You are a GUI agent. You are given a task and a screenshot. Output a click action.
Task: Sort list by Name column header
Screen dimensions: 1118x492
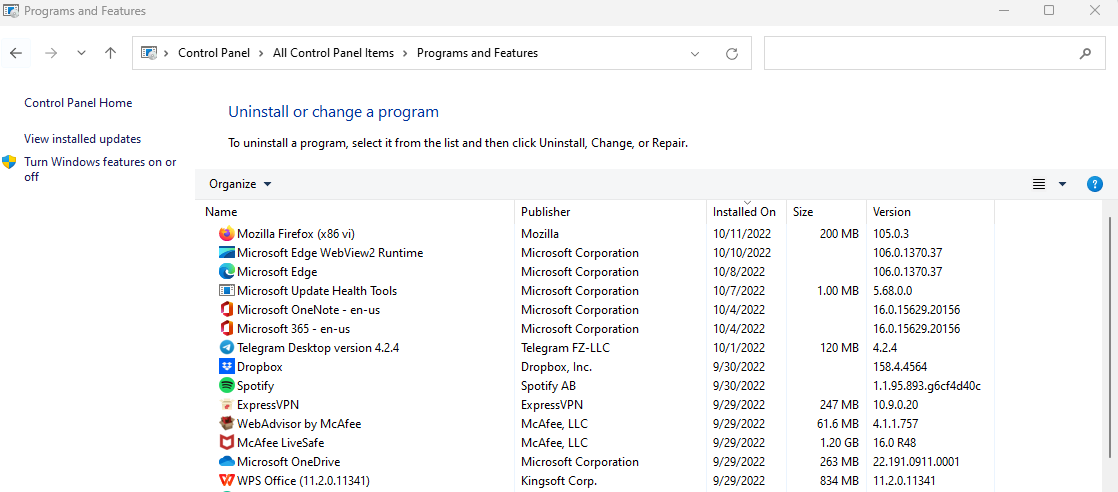click(221, 212)
